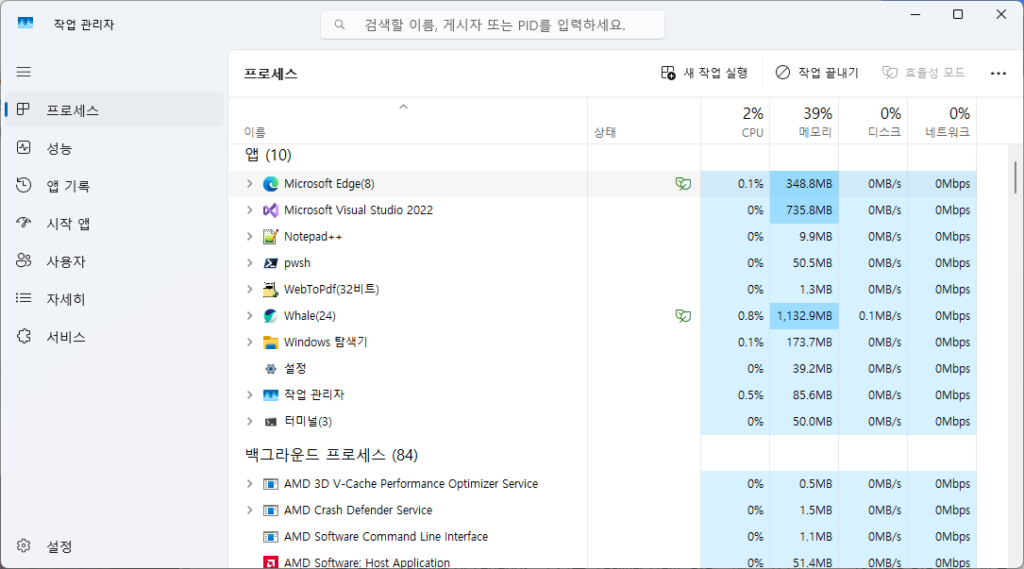Sort by the 상태 column header
This screenshot has width=1024, height=569.
(x=644, y=121)
